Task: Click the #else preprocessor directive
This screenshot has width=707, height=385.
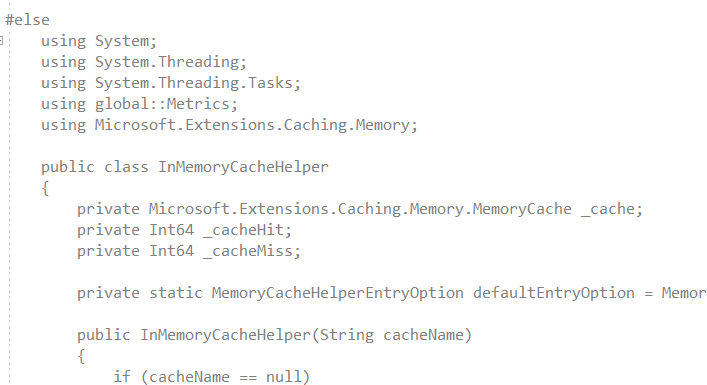Action: point(28,20)
